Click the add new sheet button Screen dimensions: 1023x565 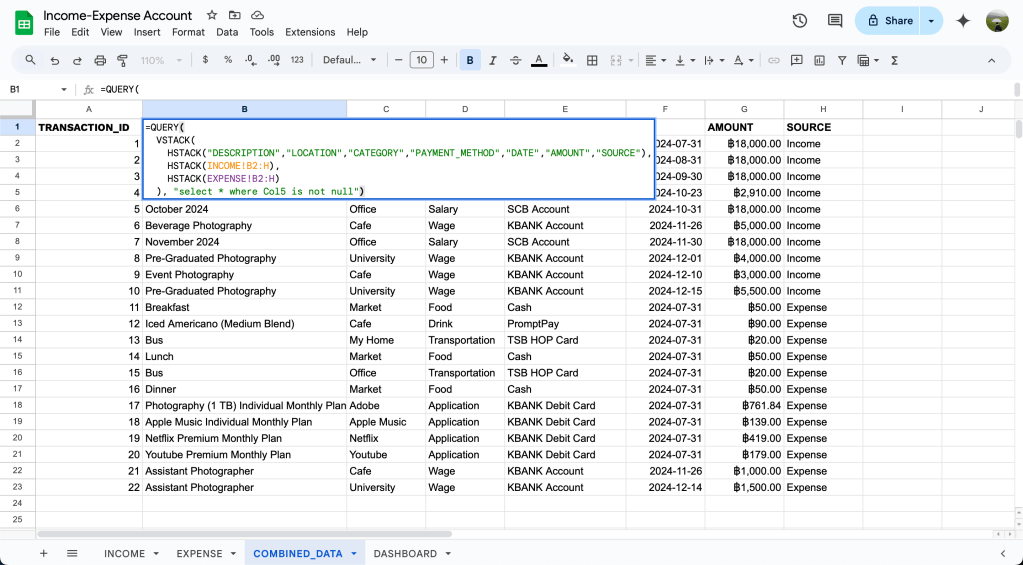point(43,554)
